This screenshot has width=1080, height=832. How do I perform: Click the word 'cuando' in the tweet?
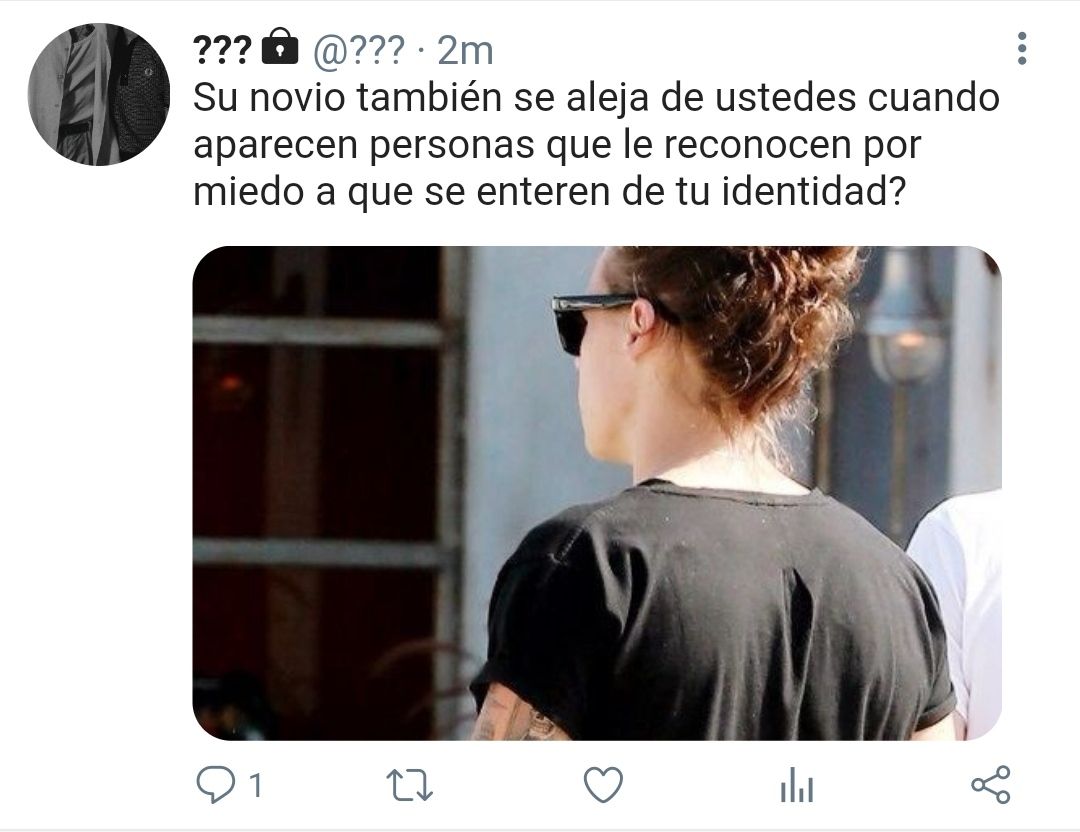coord(934,98)
